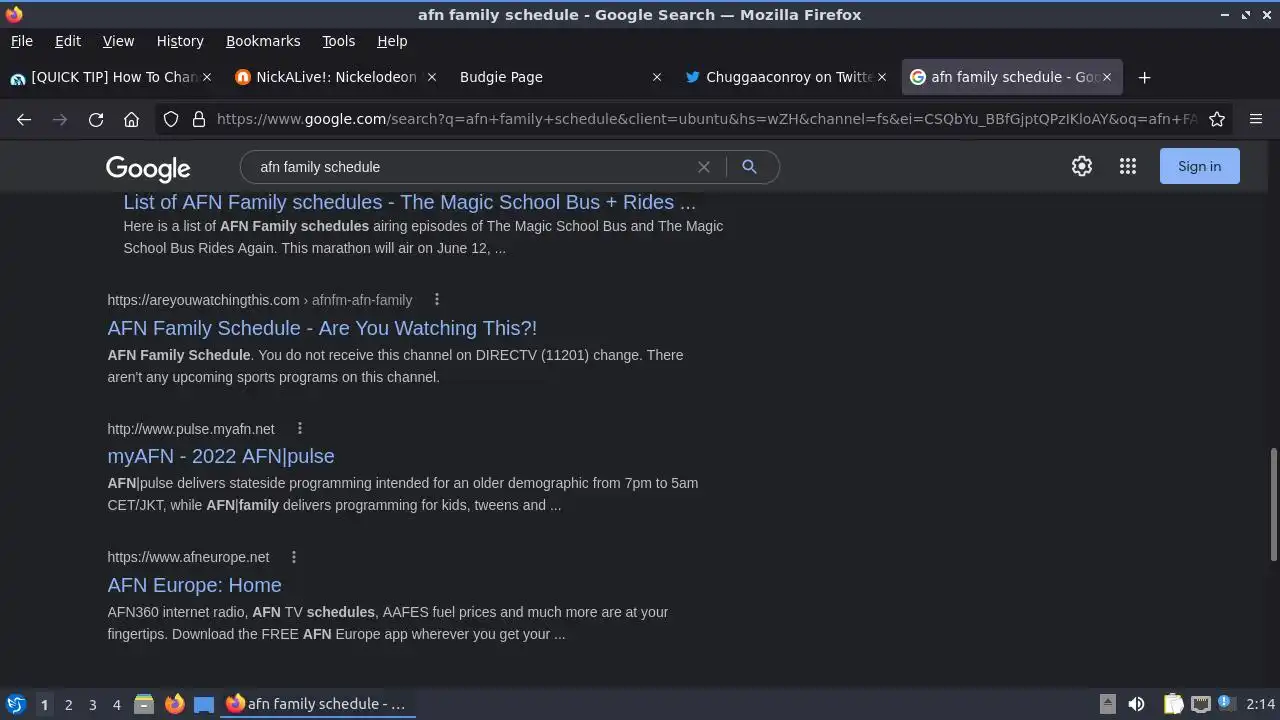Click the areyouwatchingthis.com URL breadcrumb
The width and height of the screenshot is (1280, 720).
(x=260, y=300)
